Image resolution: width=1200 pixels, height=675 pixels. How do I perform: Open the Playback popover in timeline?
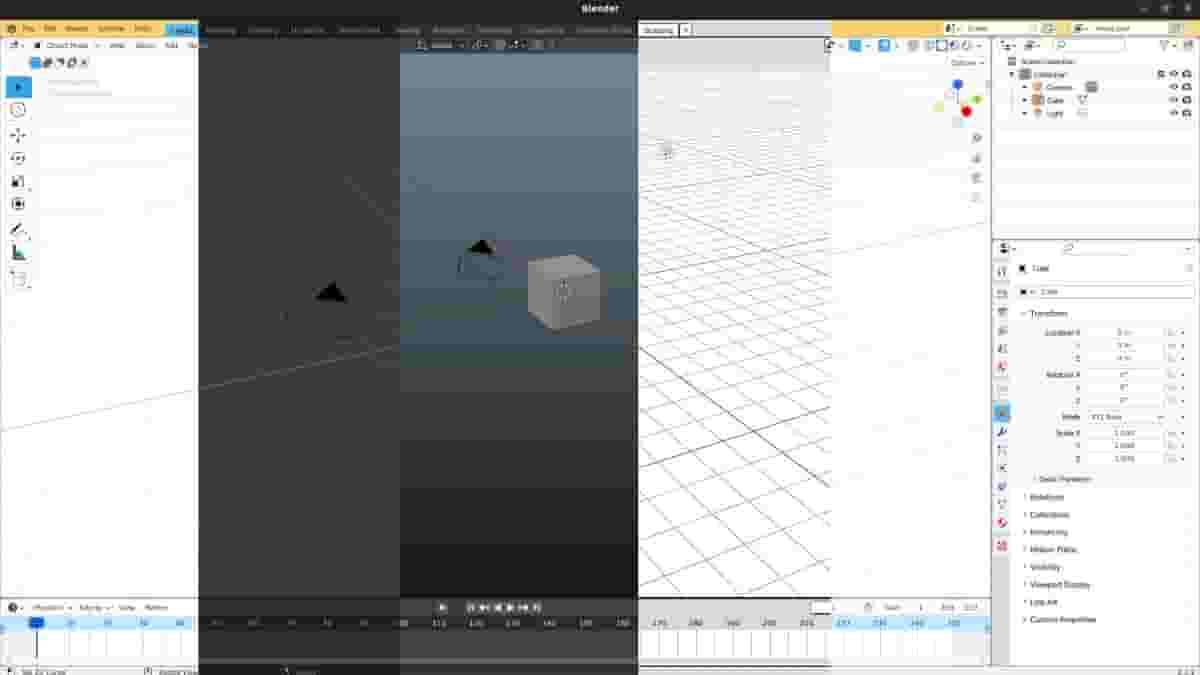(52, 607)
